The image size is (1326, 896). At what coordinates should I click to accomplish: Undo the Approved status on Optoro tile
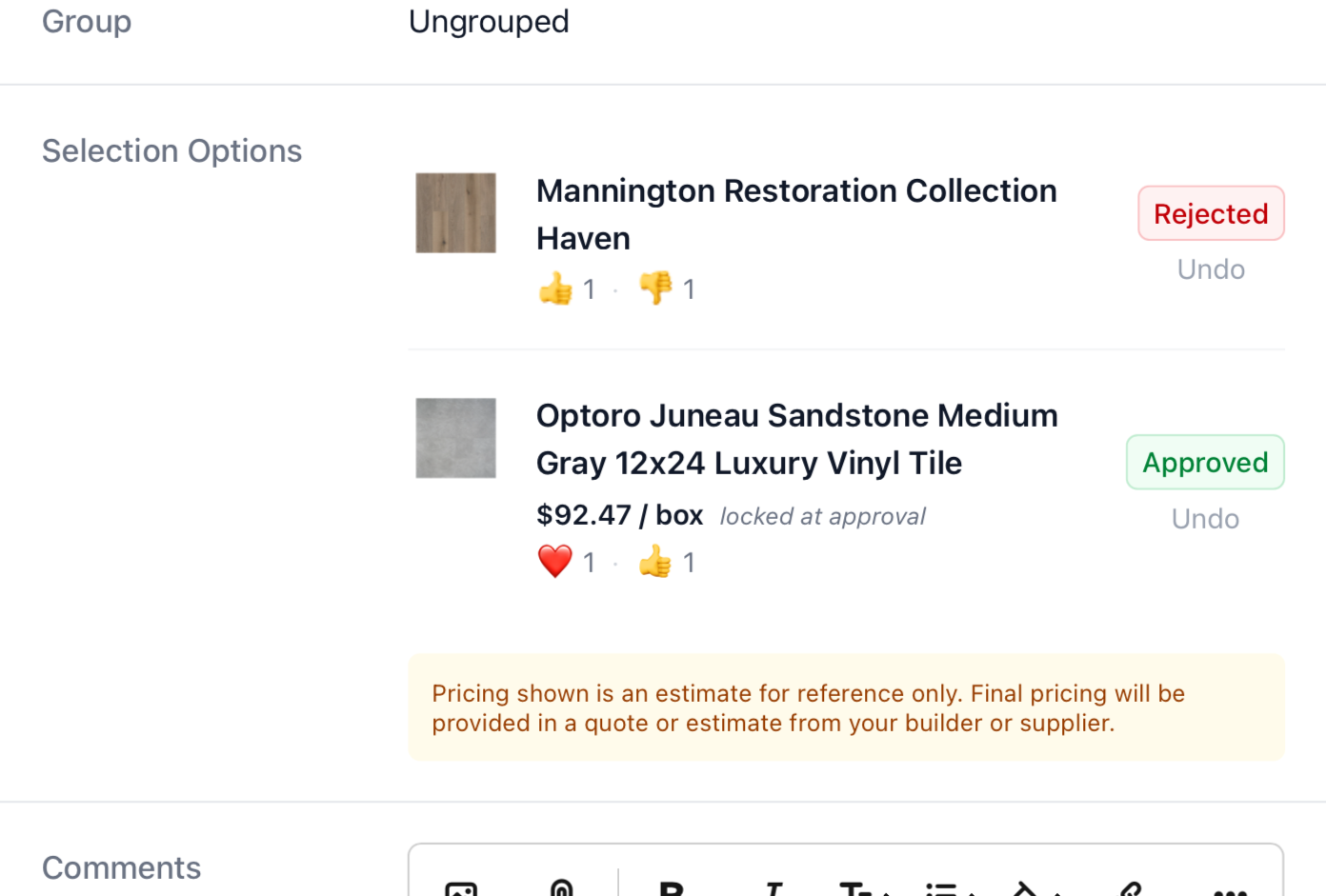tap(1204, 517)
